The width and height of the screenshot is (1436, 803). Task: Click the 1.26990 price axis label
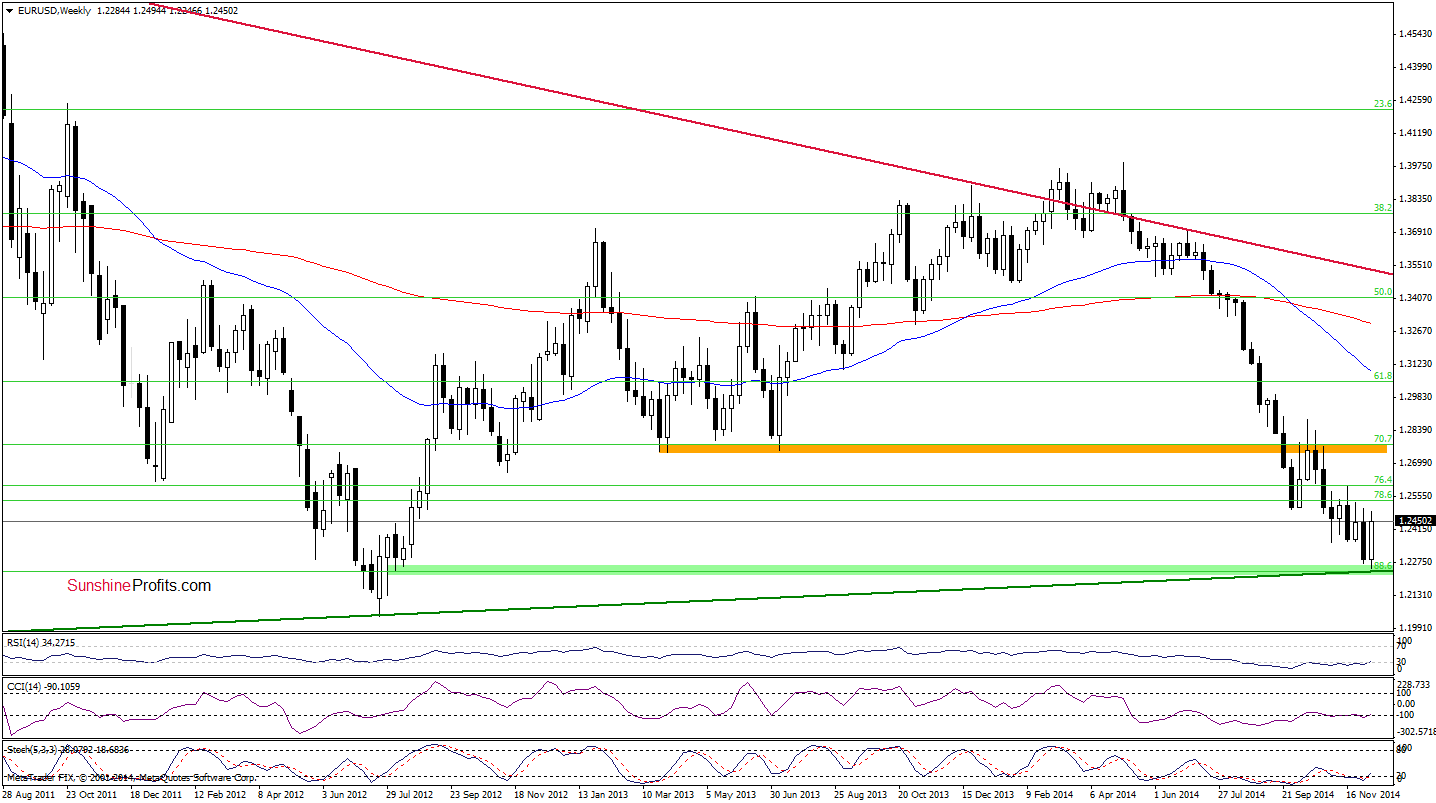[1416, 463]
